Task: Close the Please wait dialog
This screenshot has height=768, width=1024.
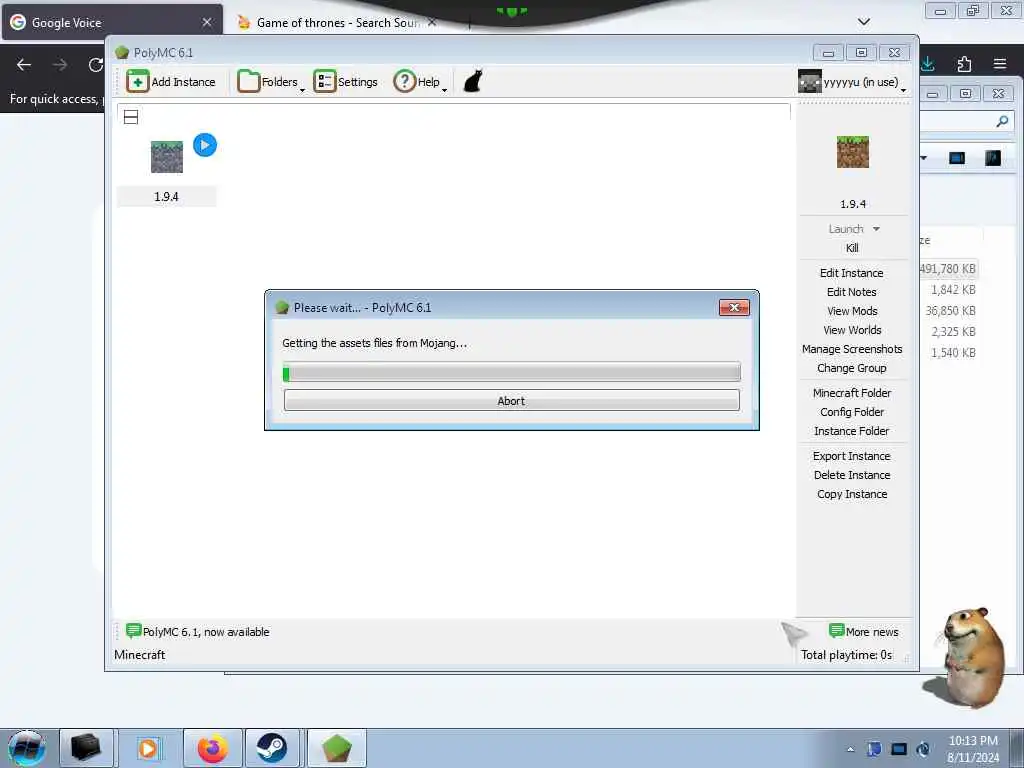Action: (734, 308)
